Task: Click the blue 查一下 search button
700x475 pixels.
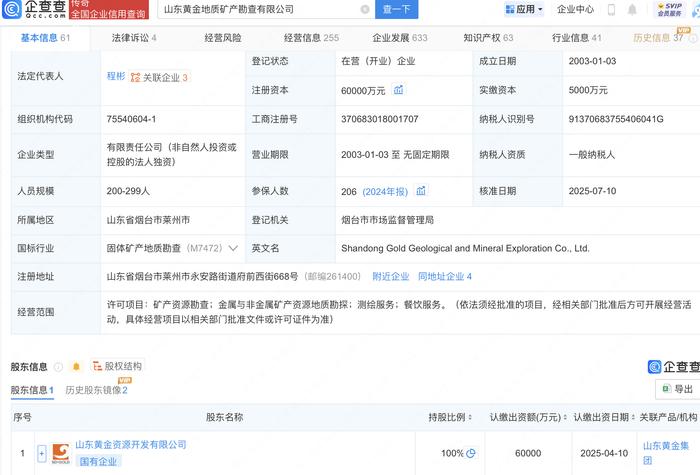Action: (396, 9)
